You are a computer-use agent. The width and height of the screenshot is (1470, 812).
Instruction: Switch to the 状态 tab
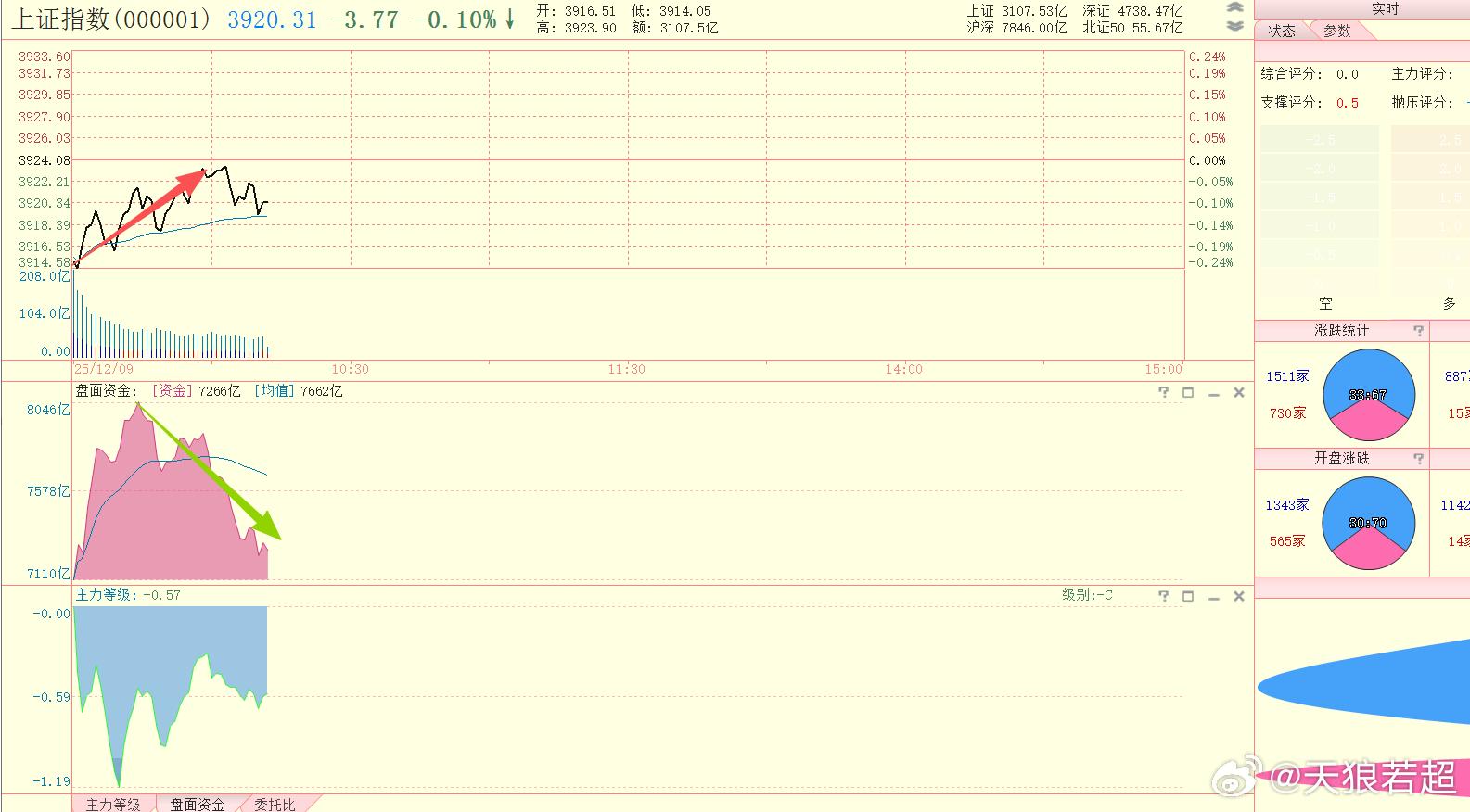coord(1283,31)
